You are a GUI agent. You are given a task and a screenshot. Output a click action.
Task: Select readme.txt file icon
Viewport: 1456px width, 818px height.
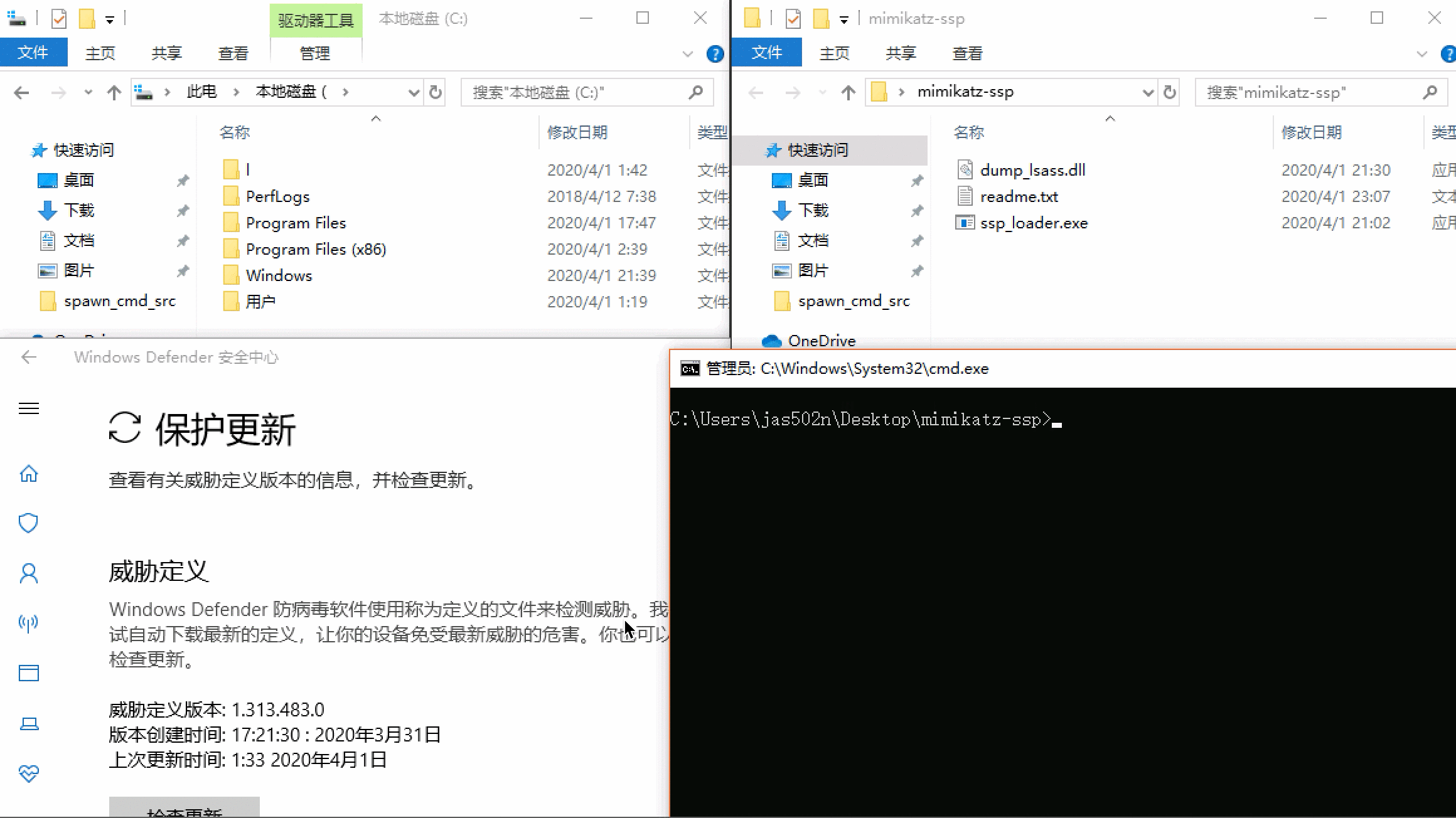pos(965,196)
